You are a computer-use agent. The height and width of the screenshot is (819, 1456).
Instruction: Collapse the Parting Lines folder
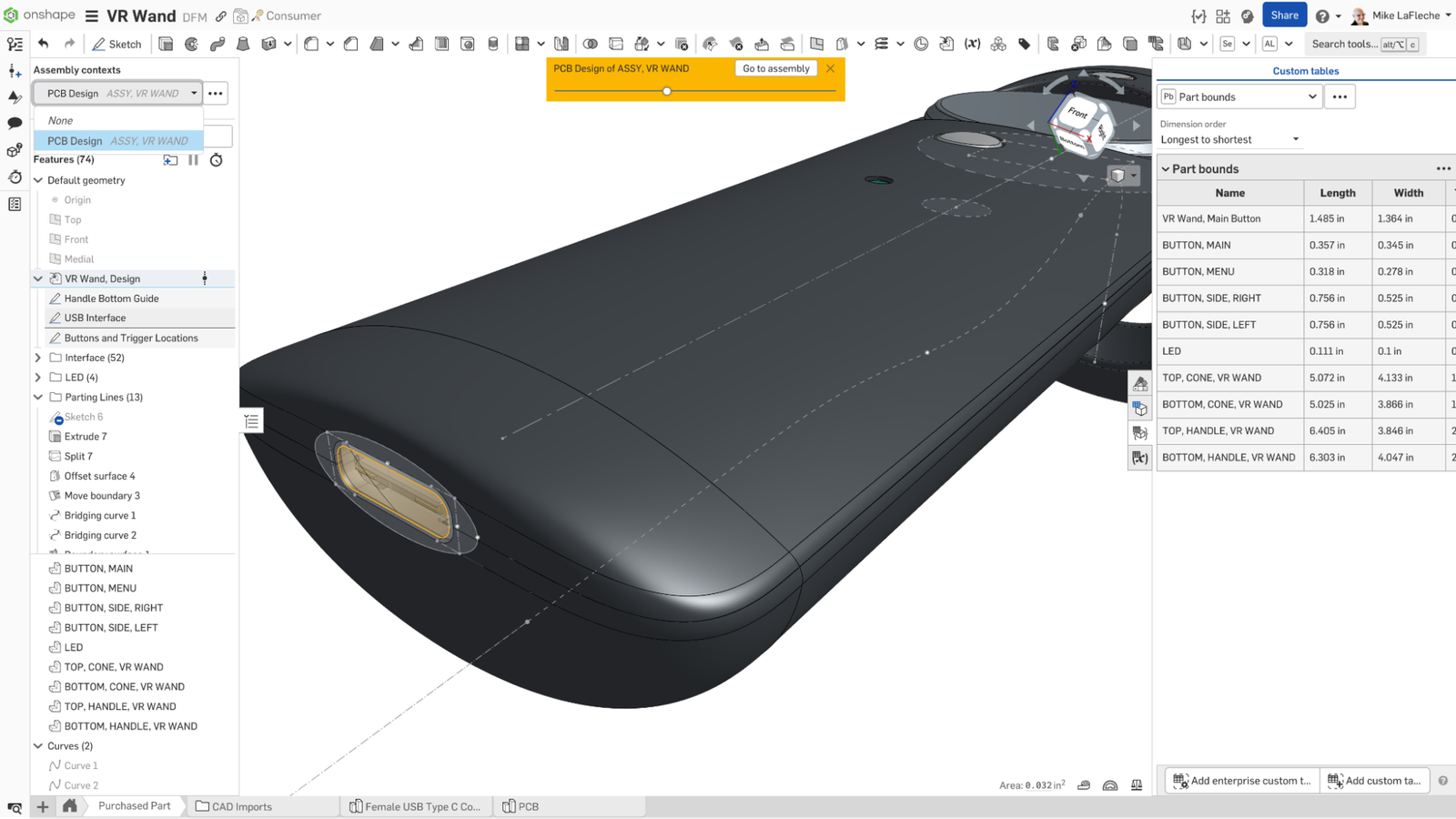coord(37,397)
